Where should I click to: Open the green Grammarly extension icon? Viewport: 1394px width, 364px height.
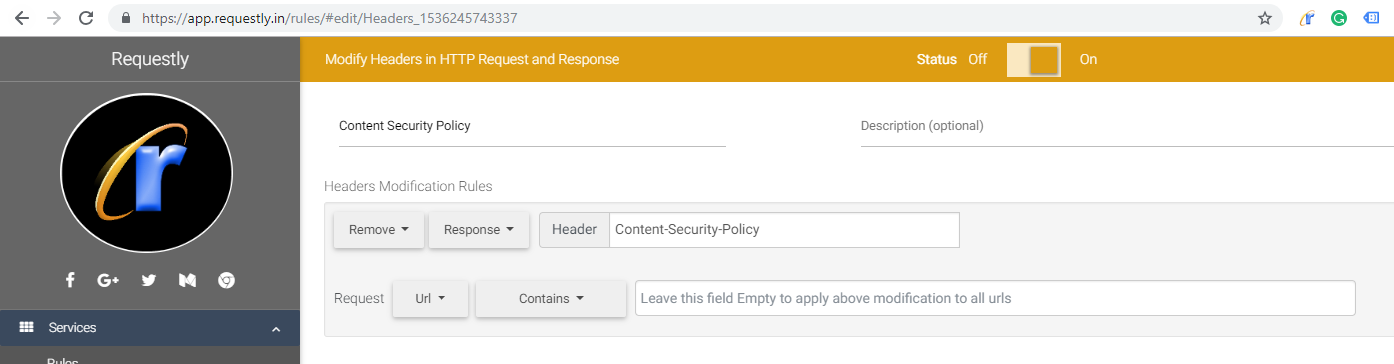click(x=1339, y=18)
